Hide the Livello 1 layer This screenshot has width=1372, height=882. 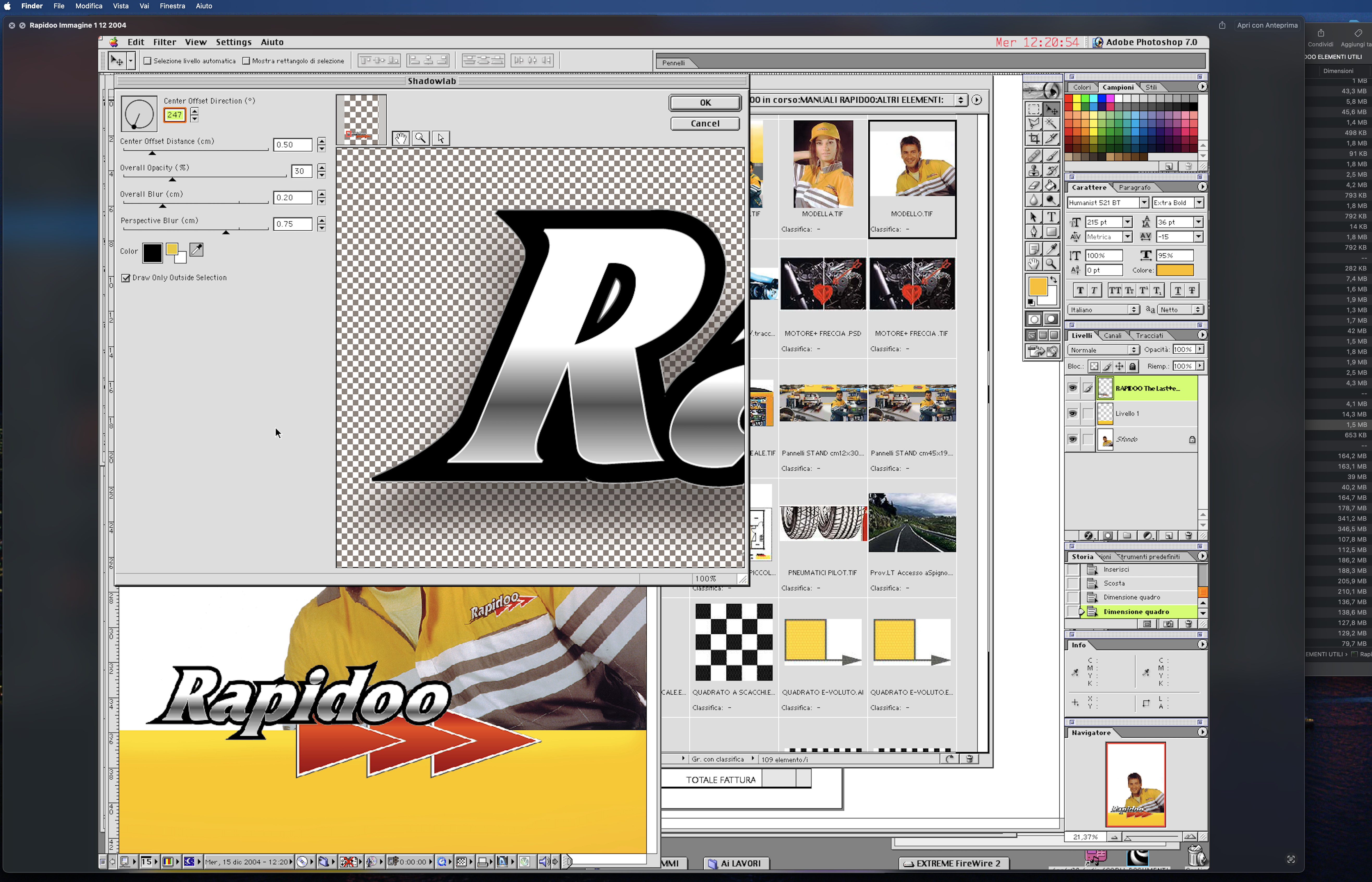coord(1073,414)
